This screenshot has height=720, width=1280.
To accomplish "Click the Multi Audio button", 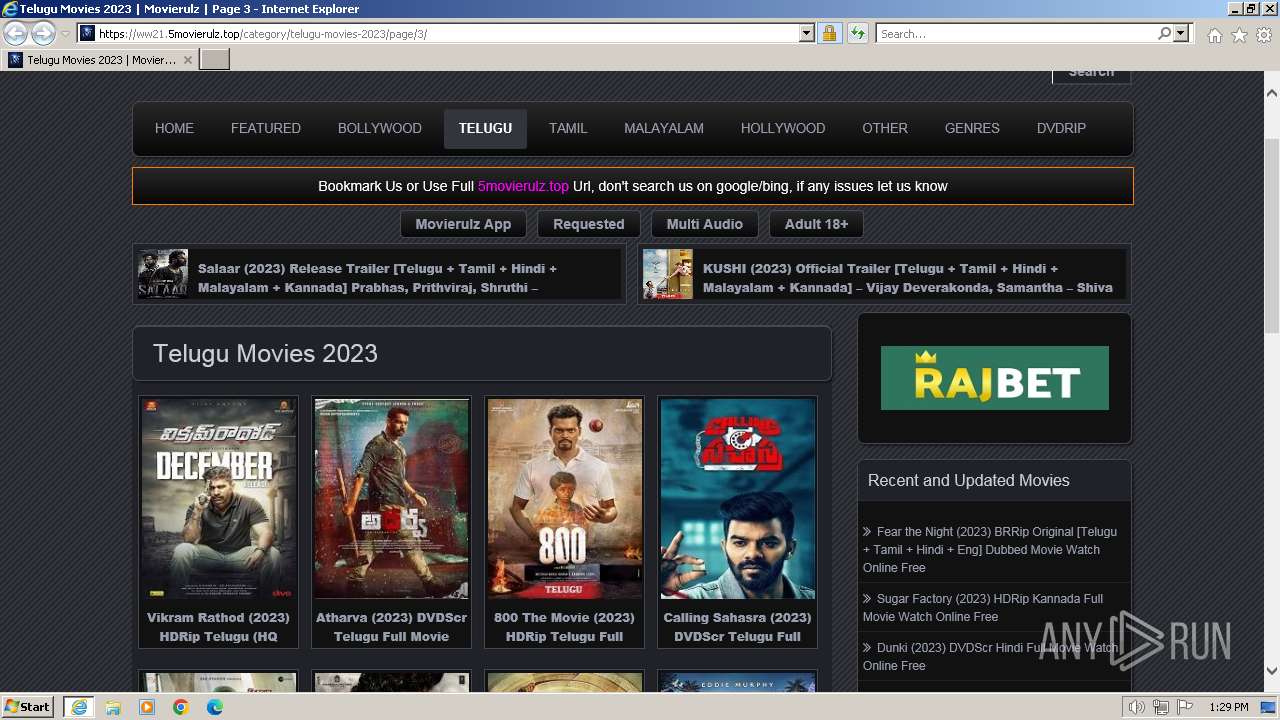I will [705, 224].
